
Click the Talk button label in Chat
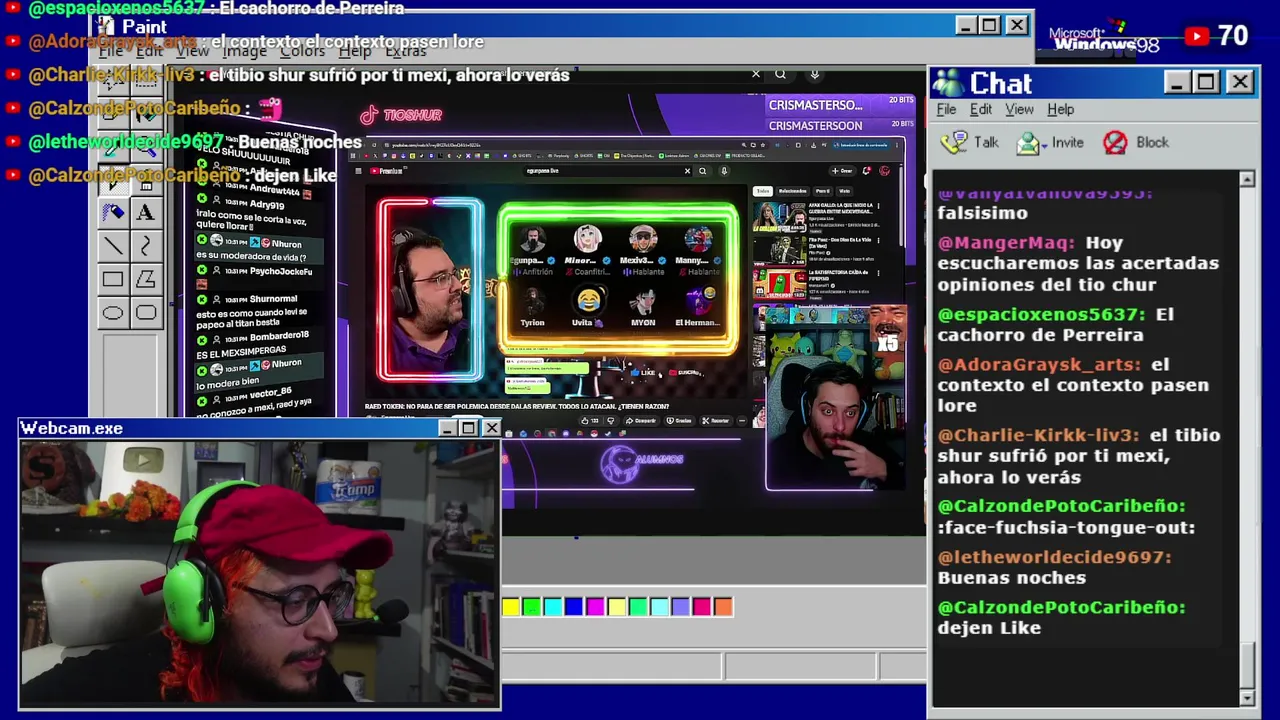(x=986, y=142)
